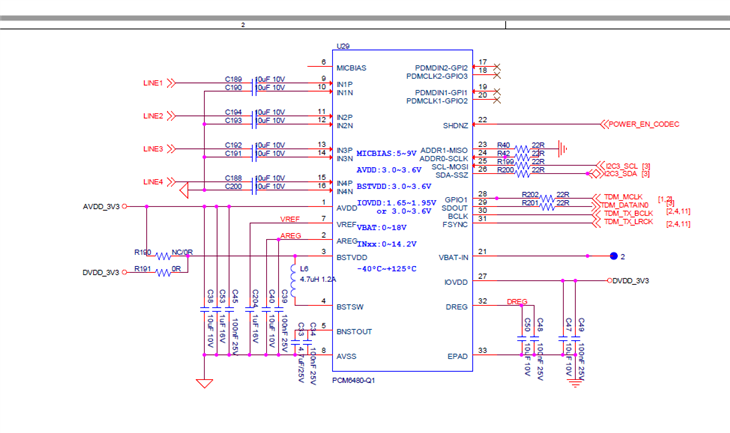Select the R40 resistor designator

503,145
